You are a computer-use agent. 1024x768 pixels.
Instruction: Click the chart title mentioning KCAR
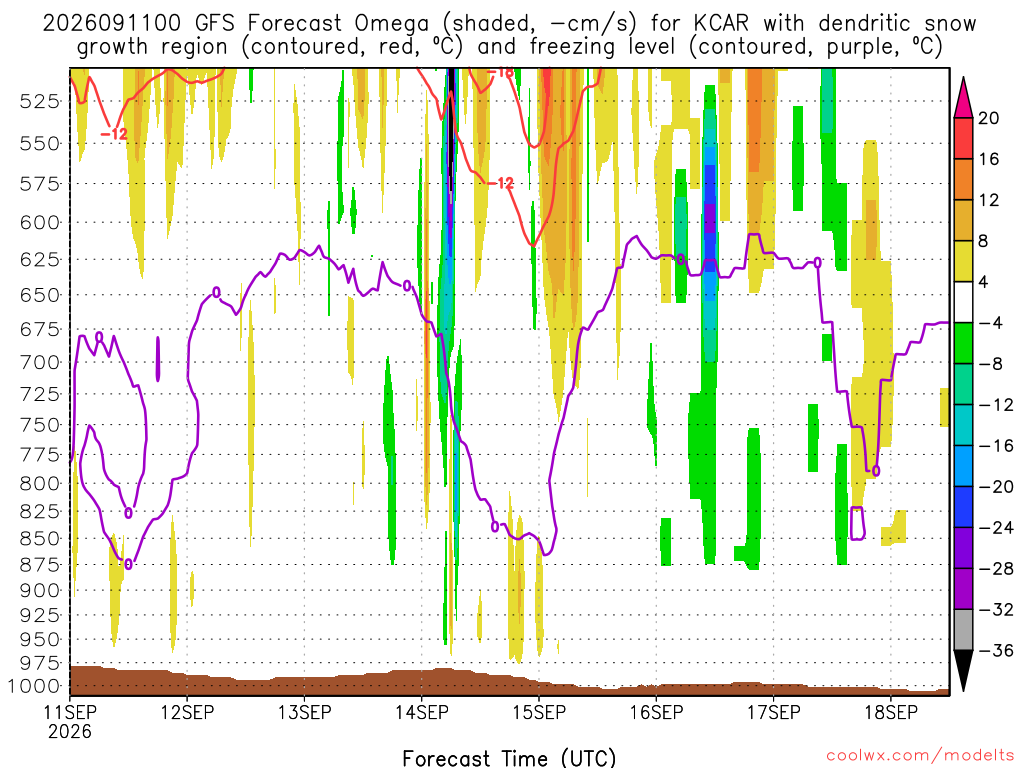click(x=509, y=35)
